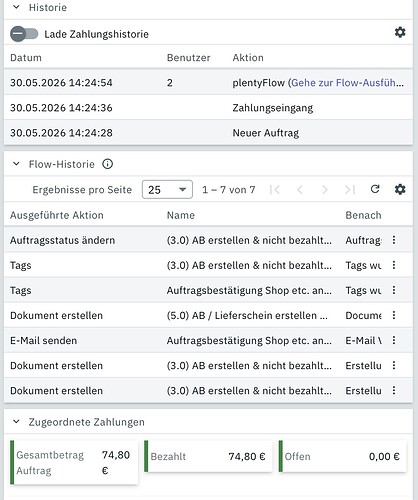The height and width of the screenshot is (500, 418).
Task: Open three-dot menu for last Dokument erstellen row
Action: pos(394,390)
